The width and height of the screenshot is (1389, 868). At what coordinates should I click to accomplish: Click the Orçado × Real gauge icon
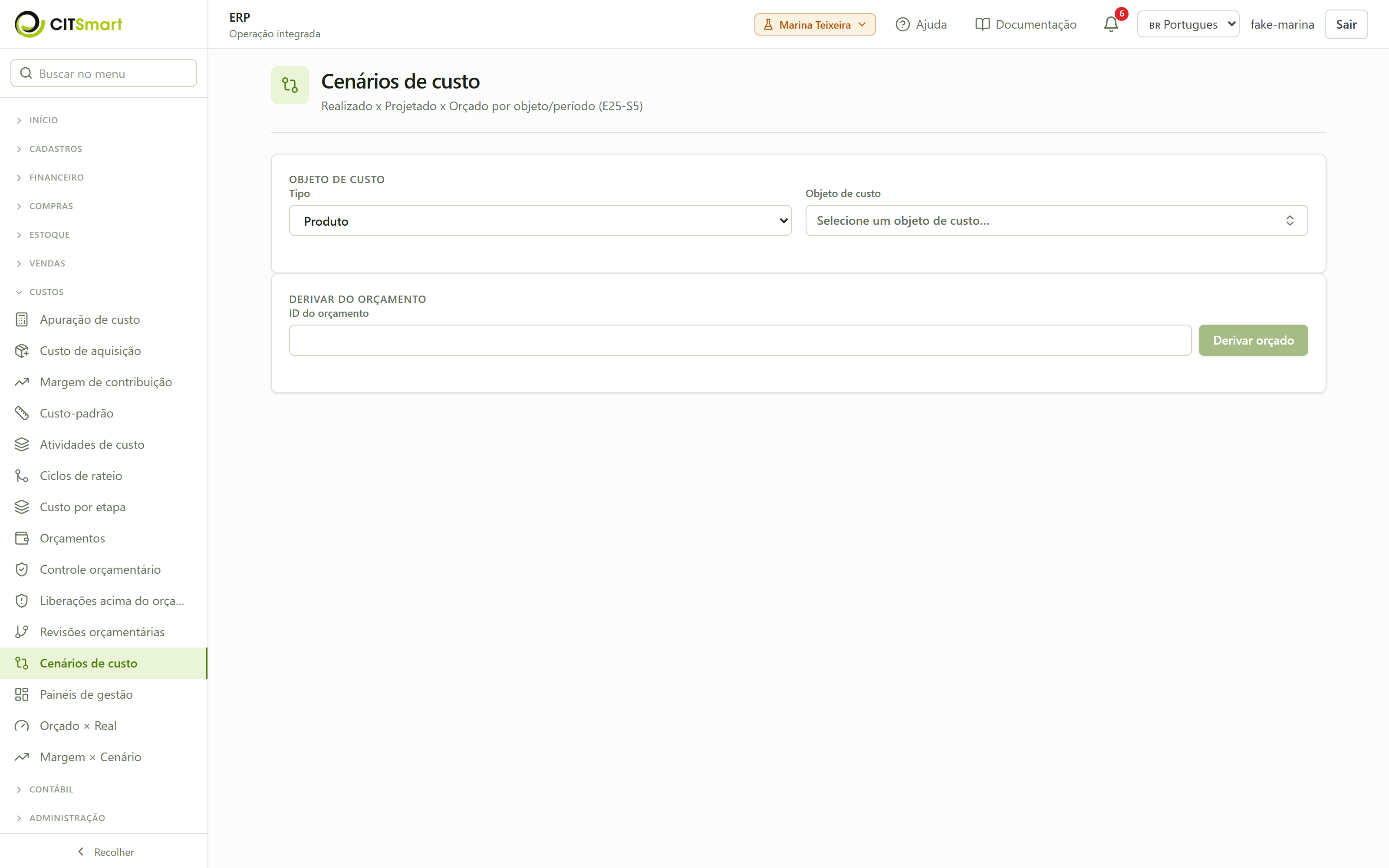[x=22, y=726]
